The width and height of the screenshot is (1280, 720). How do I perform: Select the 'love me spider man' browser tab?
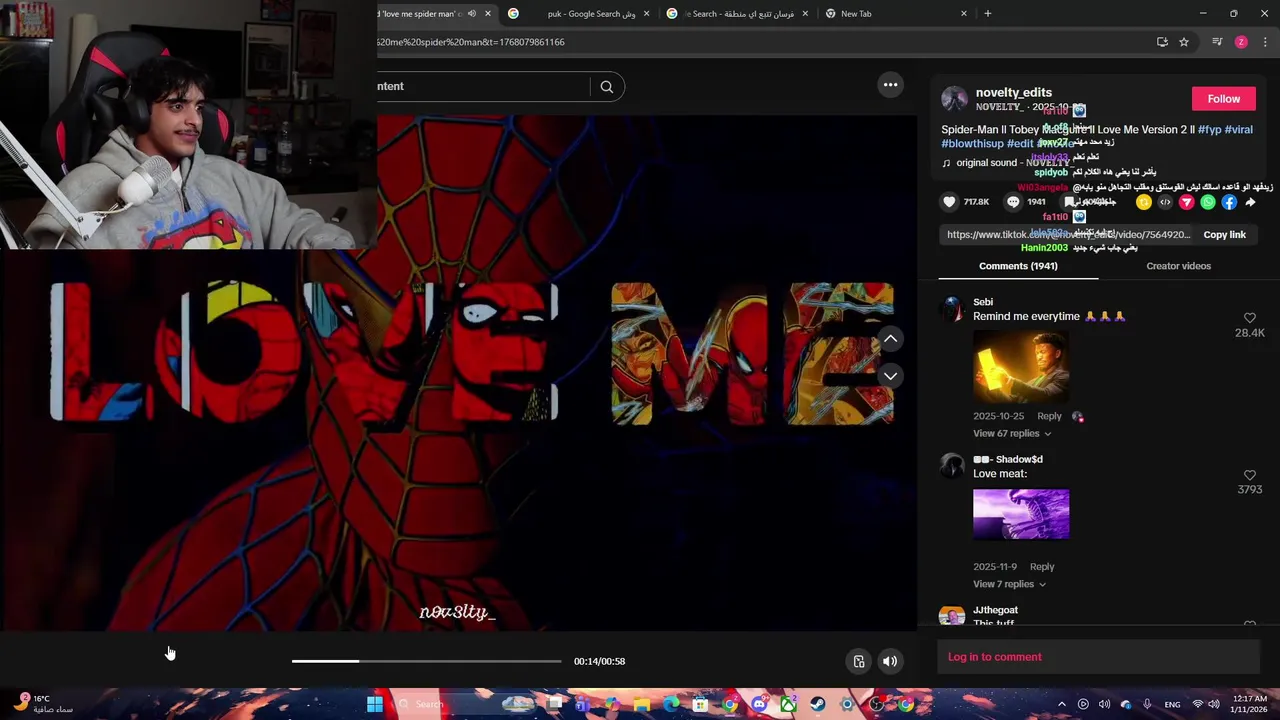420,13
